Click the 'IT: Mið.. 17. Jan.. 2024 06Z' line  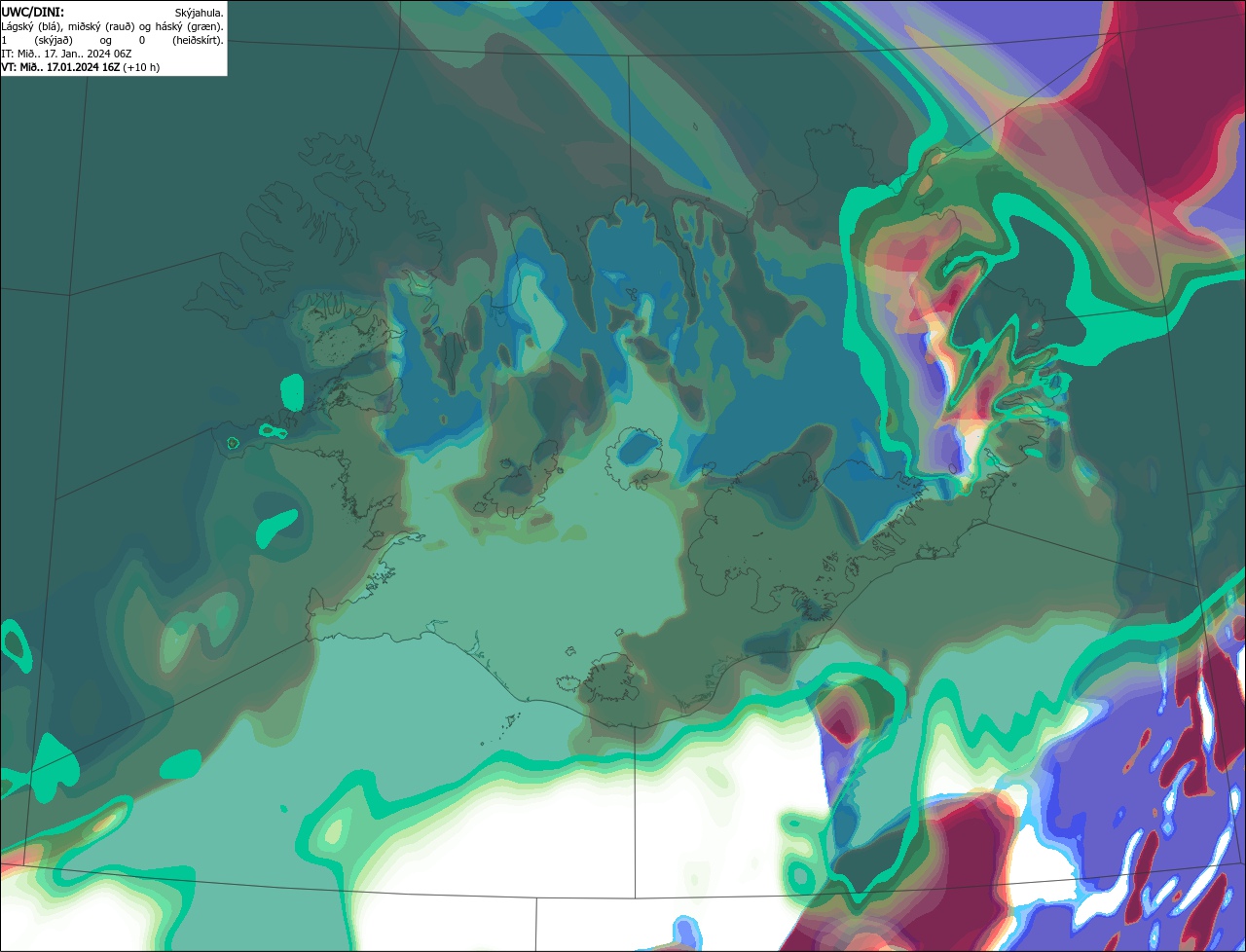pyautogui.click(x=66, y=54)
